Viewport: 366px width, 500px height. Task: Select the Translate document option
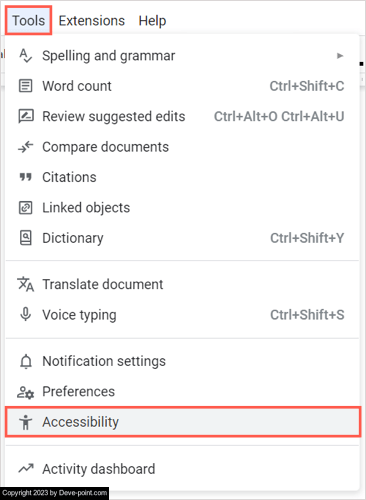pyautogui.click(x=183, y=284)
